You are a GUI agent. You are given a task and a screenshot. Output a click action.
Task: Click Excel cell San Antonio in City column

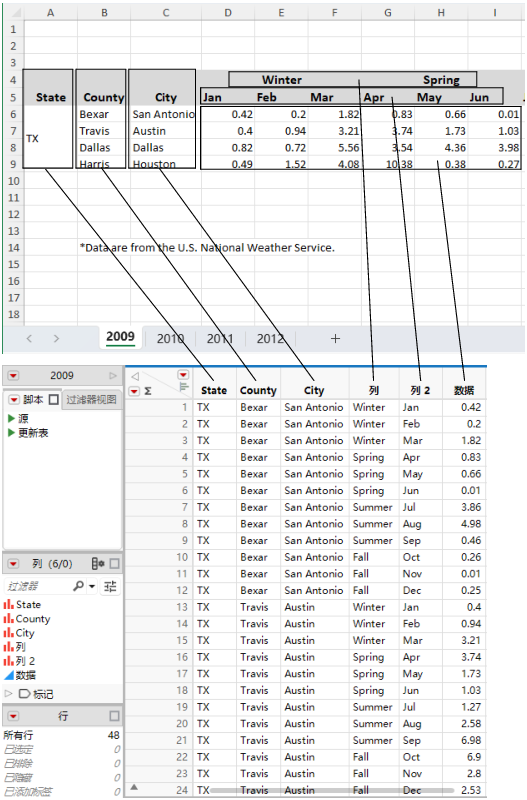pyautogui.click(x=163, y=114)
